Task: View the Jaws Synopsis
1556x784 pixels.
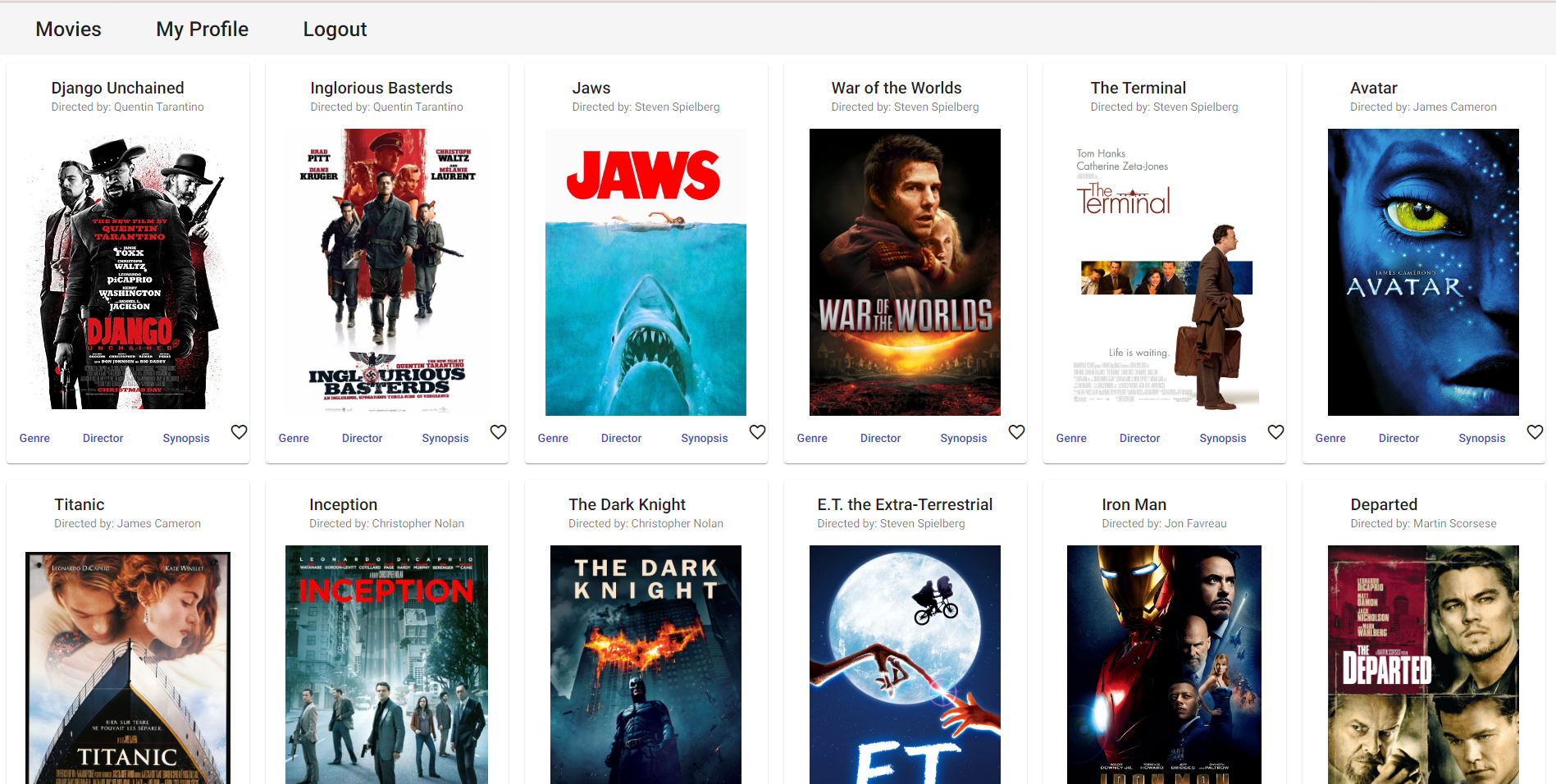Action: pyautogui.click(x=705, y=438)
